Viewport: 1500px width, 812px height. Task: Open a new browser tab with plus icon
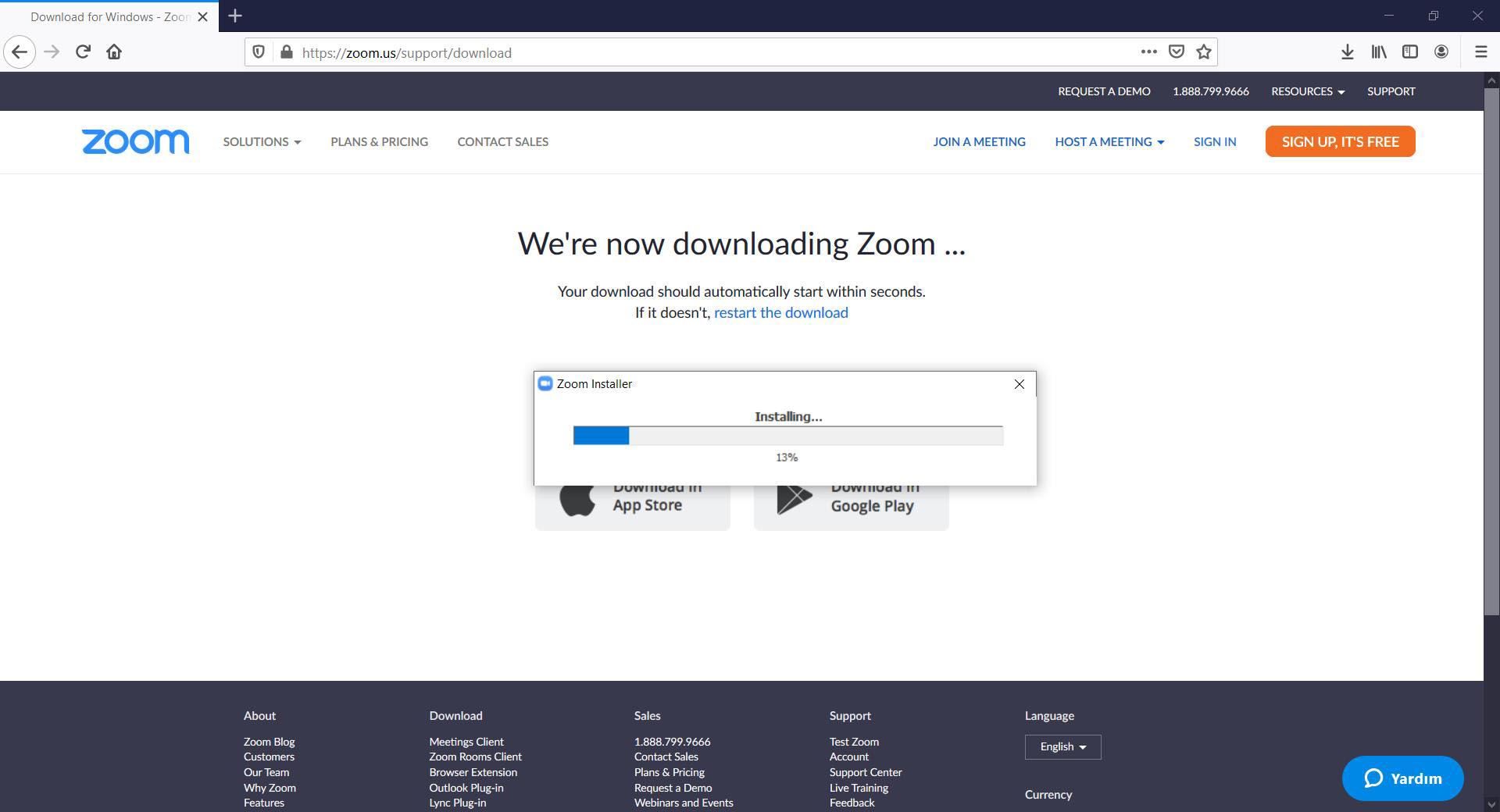click(x=235, y=16)
